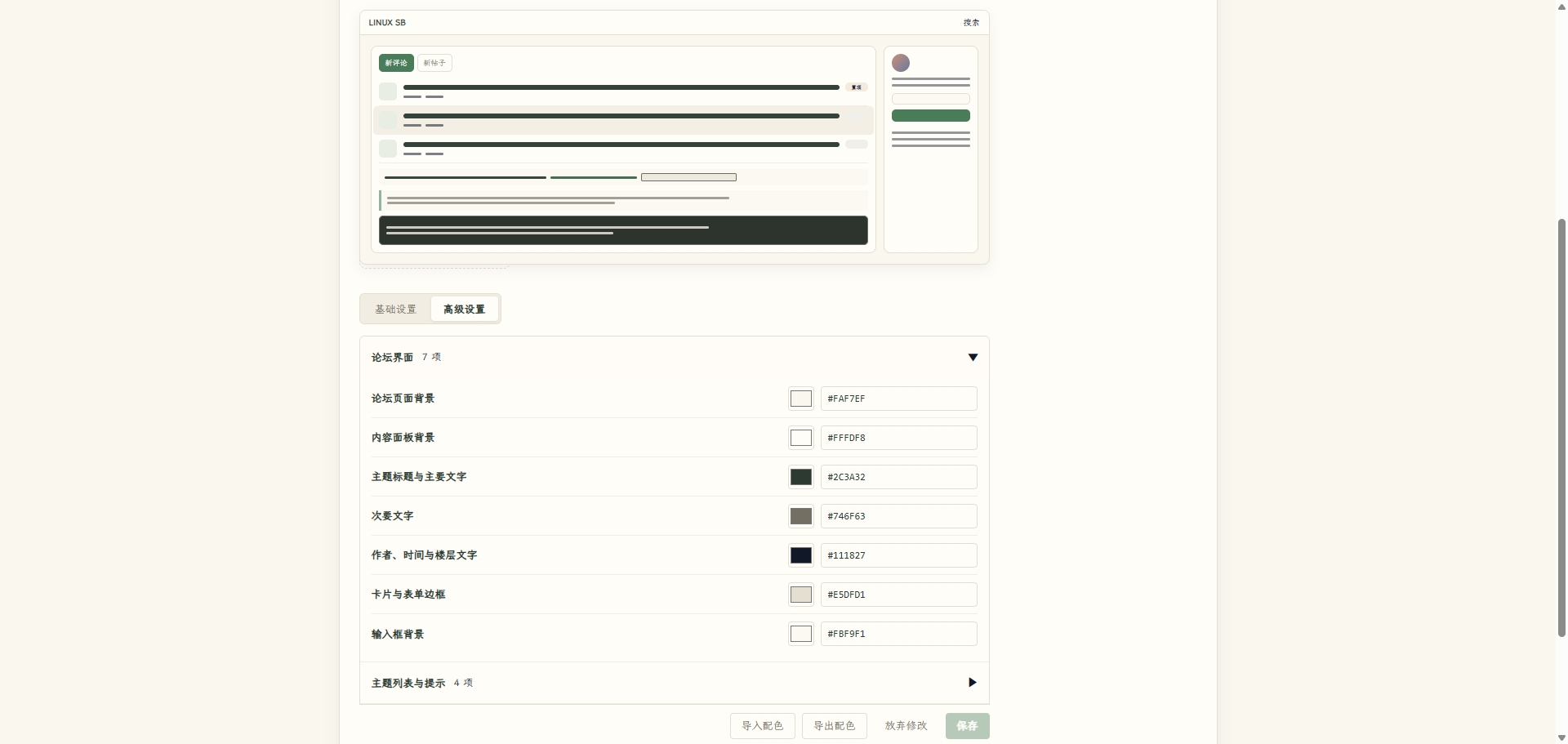
Task: Focus the #FAF7EF hex input field
Action: (x=899, y=399)
